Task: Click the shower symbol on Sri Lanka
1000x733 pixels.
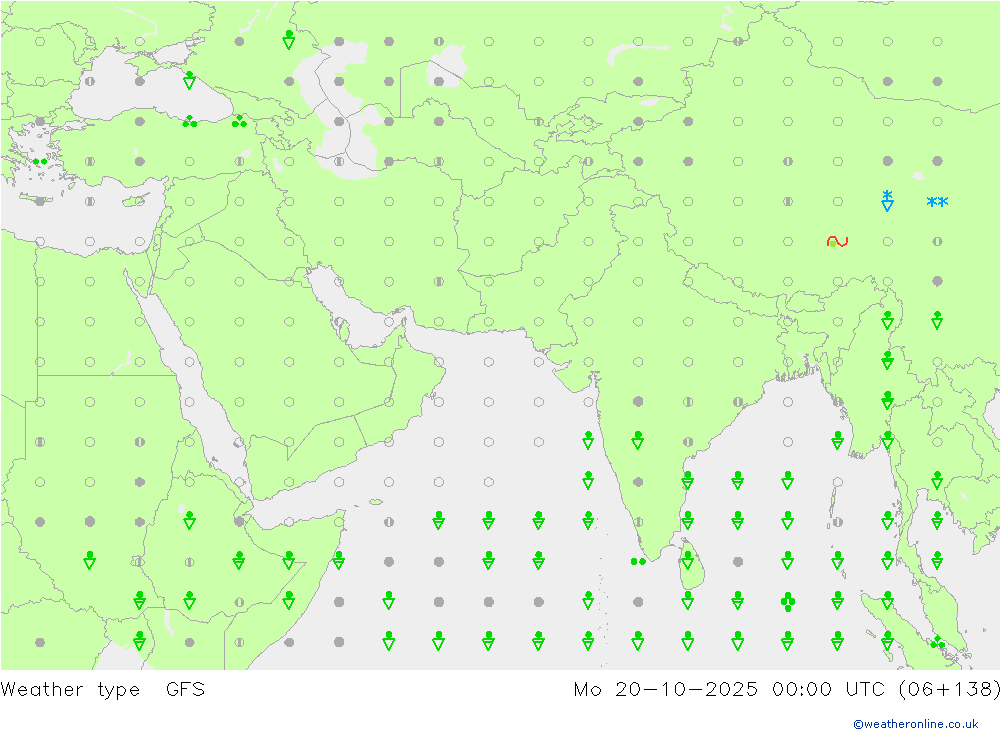Action: coord(688,560)
